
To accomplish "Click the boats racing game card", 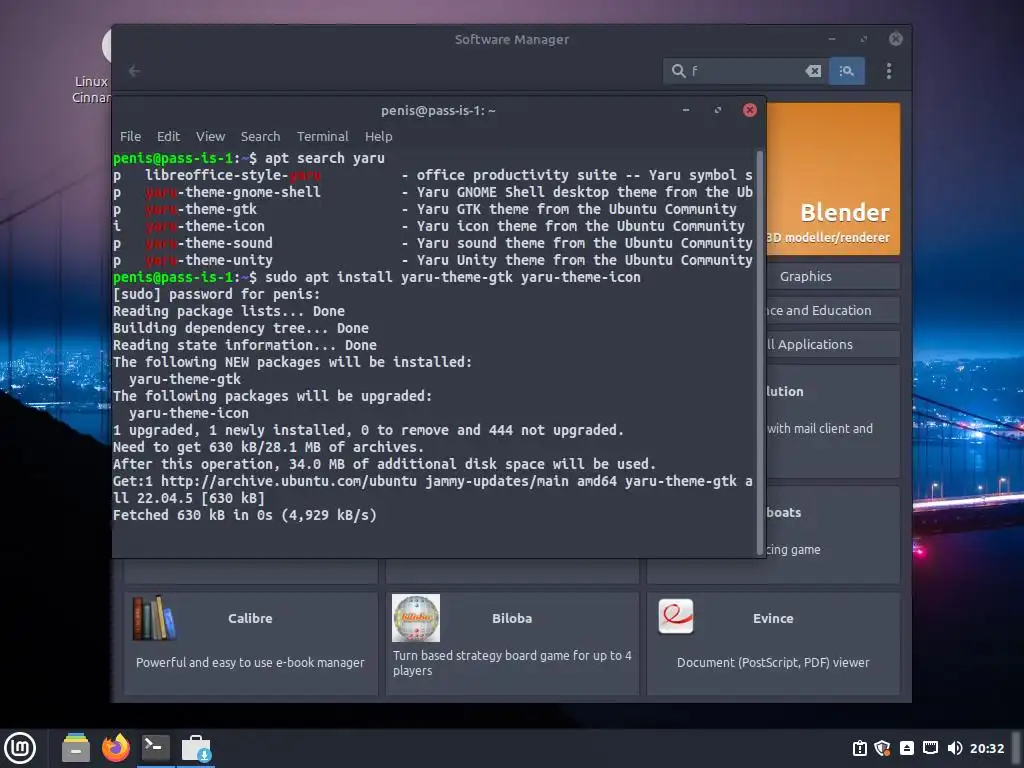I will click(833, 534).
